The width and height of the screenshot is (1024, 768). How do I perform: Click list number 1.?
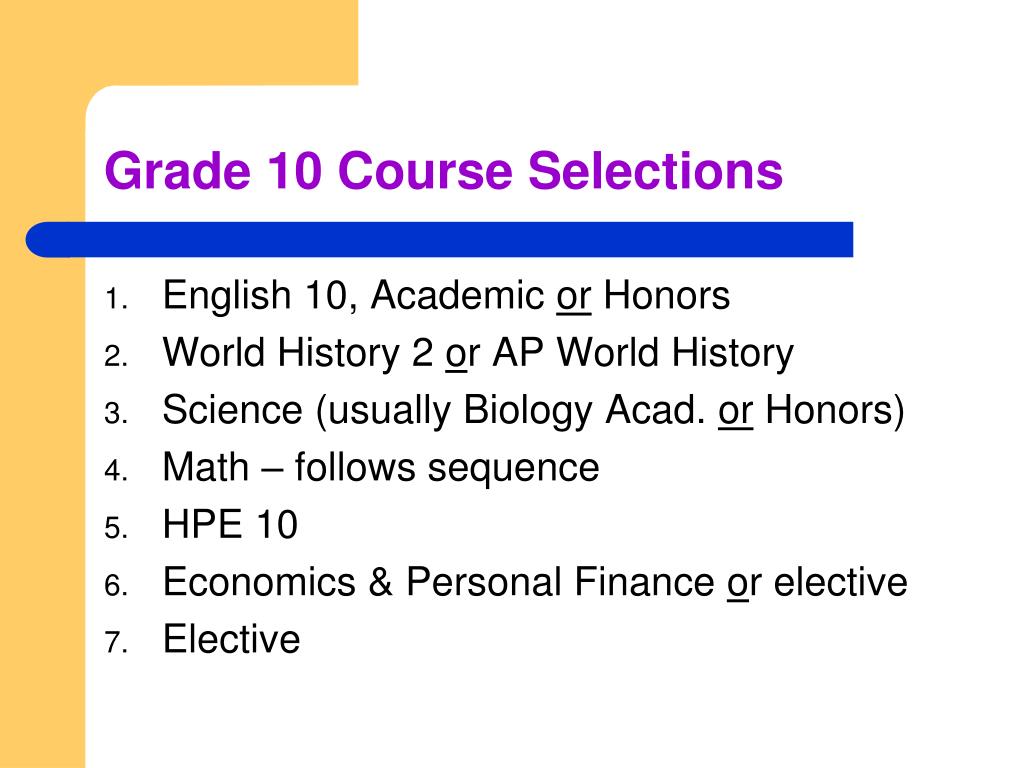(x=115, y=300)
